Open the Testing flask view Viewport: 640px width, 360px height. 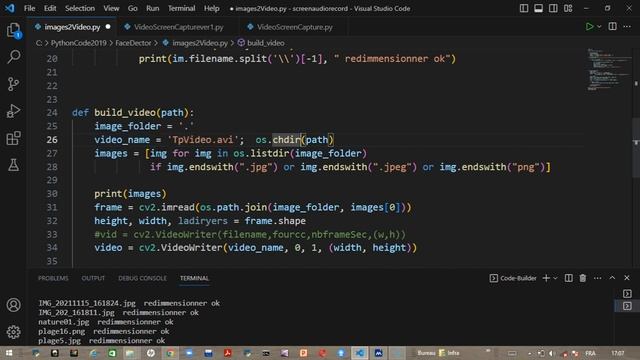pos(13,165)
